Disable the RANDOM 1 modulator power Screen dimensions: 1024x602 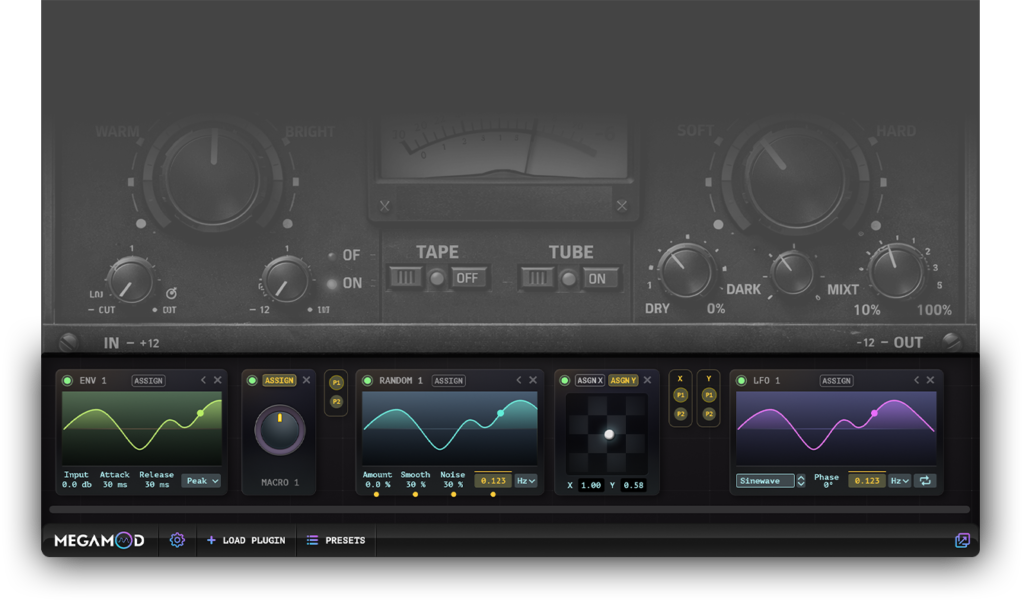pos(367,380)
